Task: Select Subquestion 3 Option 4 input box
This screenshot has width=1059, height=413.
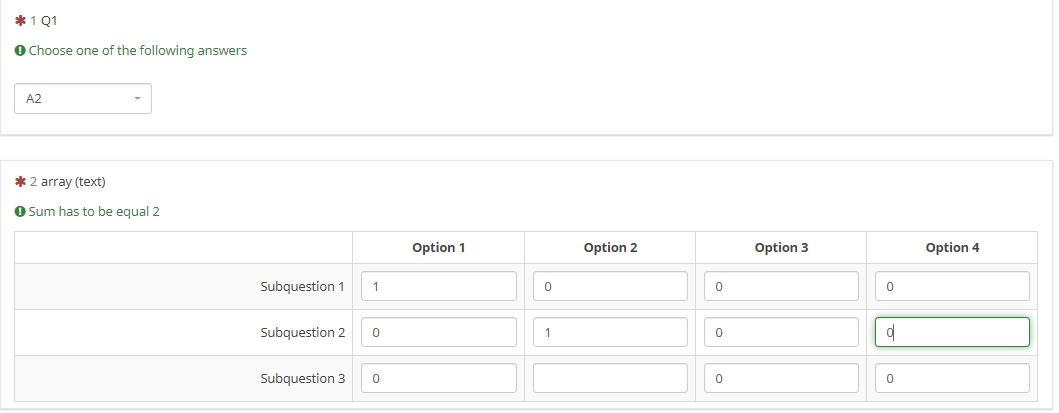Action: point(952,378)
